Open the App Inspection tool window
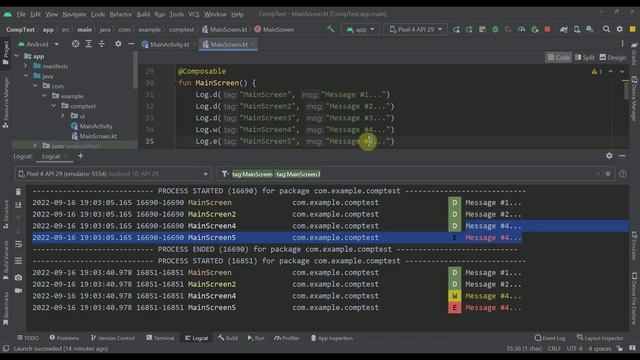Screen dimensions: 640x360 pyautogui.click(x=331, y=338)
